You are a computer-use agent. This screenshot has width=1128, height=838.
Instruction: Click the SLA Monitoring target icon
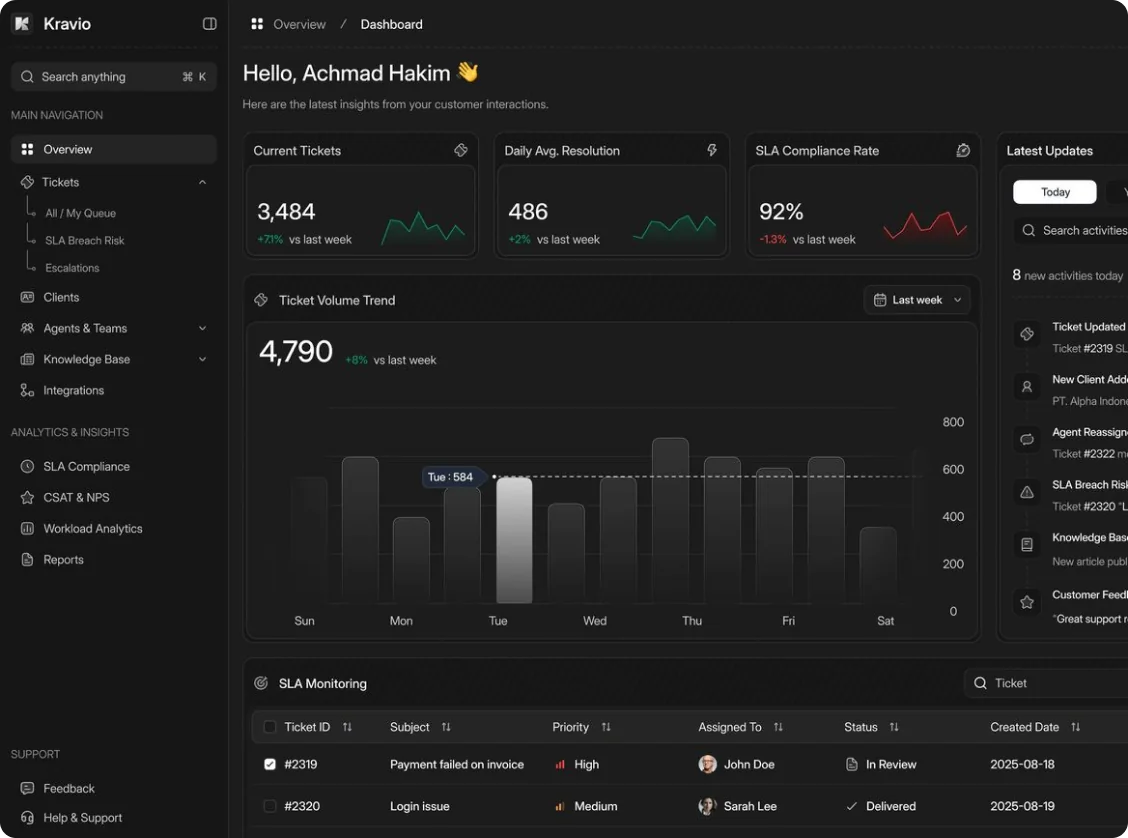click(261, 683)
